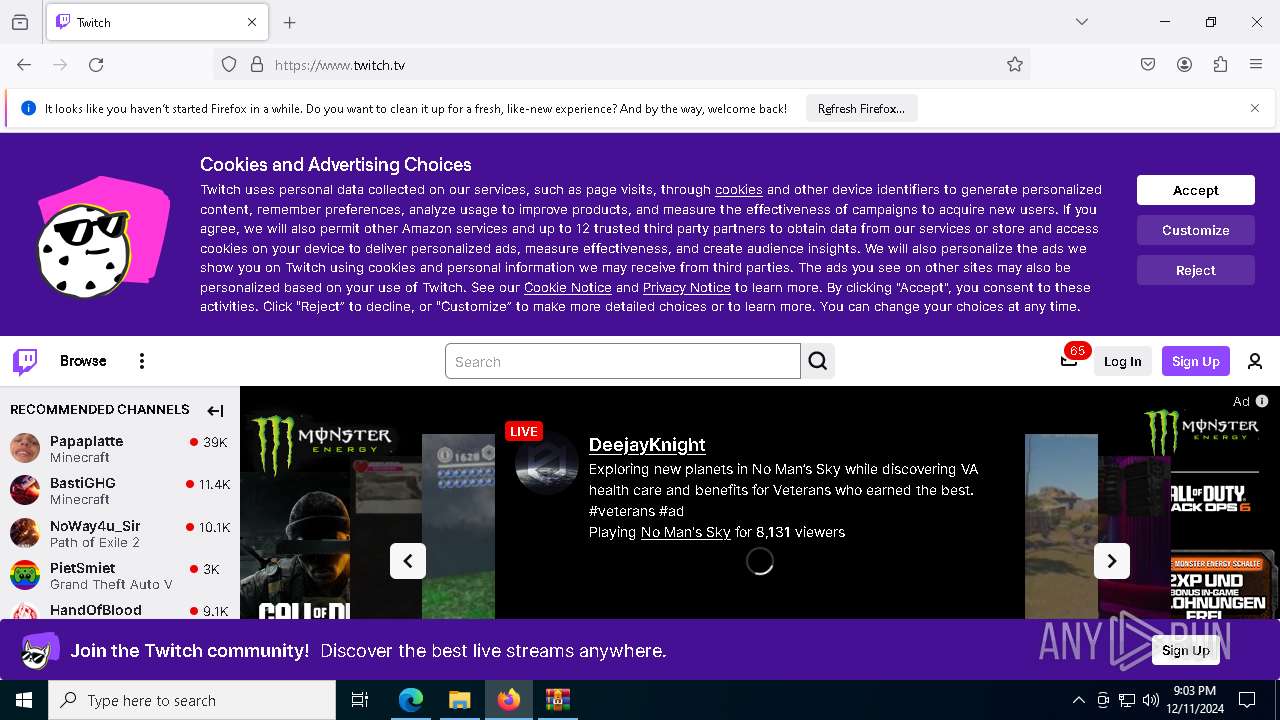Image resolution: width=1280 pixels, height=720 pixels.
Task: Go to next carousel stream
Action: 1112,561
